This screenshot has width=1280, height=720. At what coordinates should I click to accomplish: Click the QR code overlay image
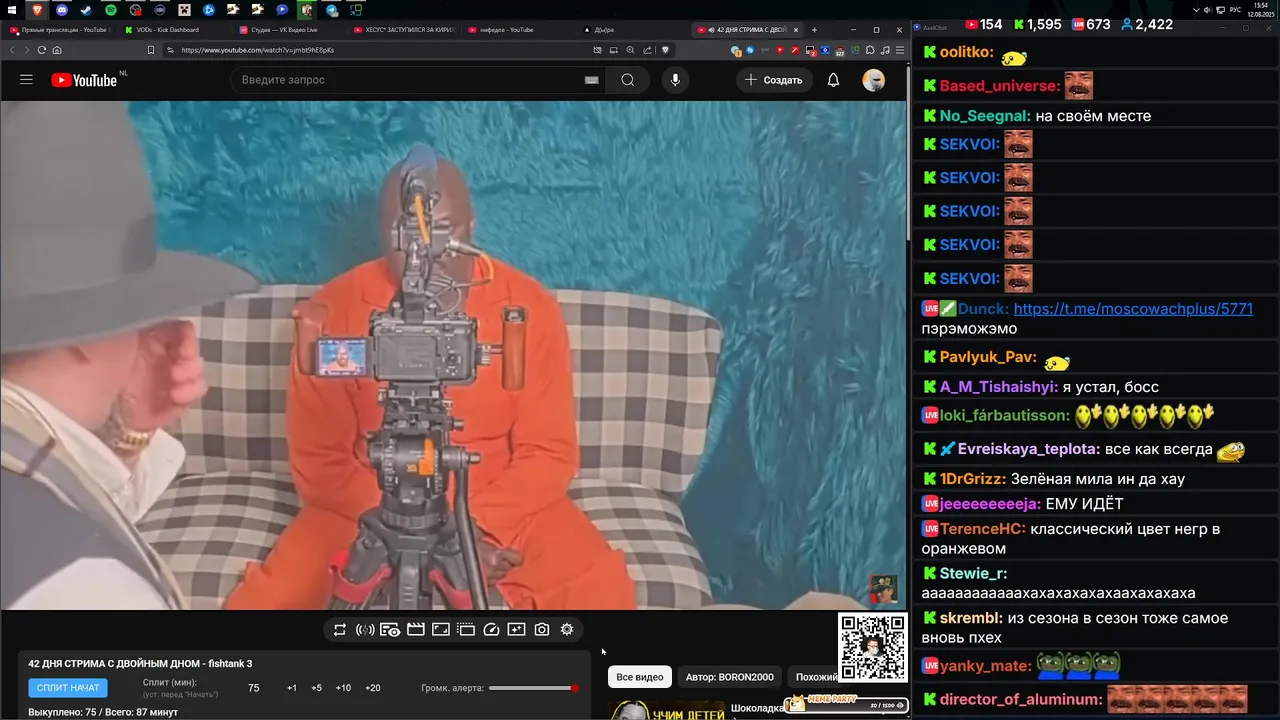pyautogui.click(x=873, y=648)
